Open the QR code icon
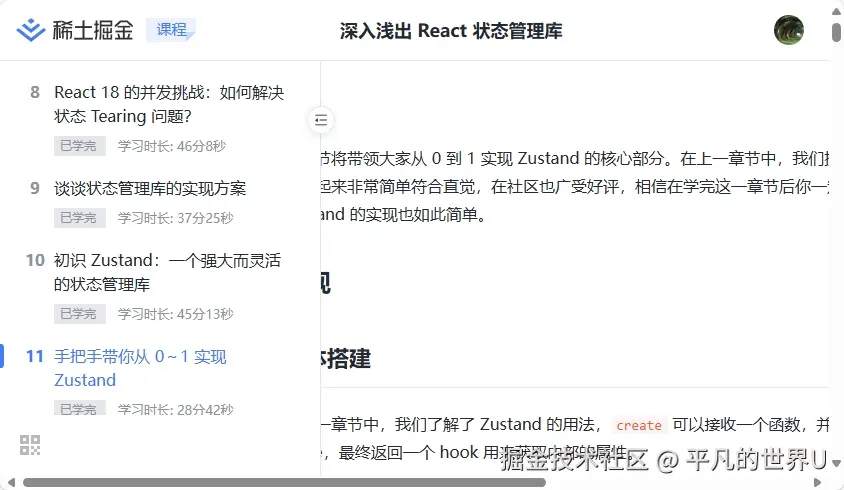844x490 pixels. (x=30, y=445)
